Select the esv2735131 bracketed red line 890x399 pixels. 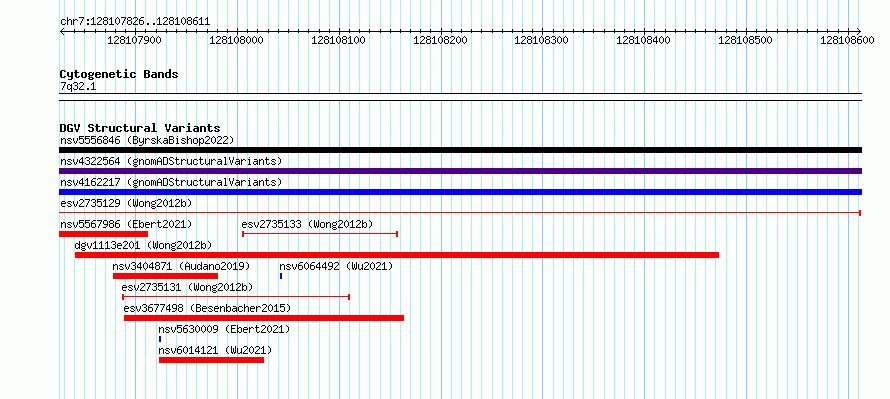click(x=236, y=297)
